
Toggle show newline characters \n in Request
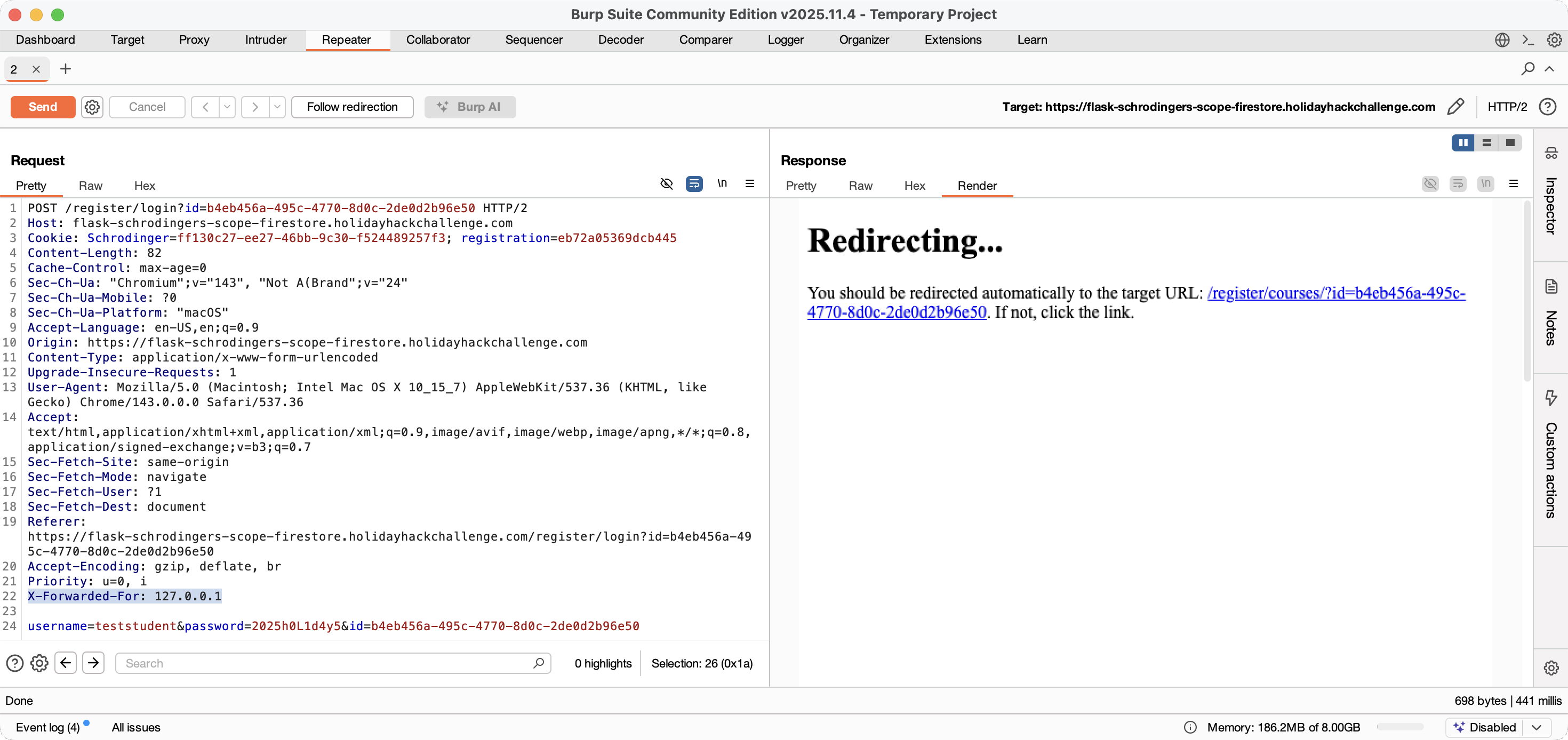pyautogui.click(x=722, y=184)
